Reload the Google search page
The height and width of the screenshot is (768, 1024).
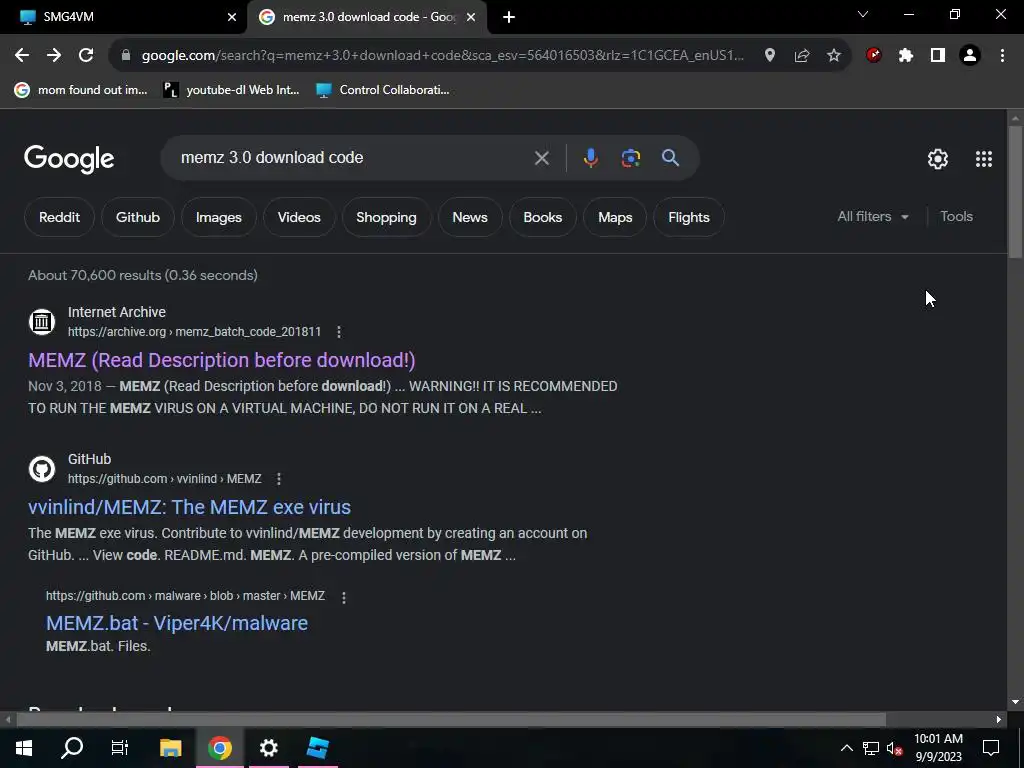(x=86, y=56)
